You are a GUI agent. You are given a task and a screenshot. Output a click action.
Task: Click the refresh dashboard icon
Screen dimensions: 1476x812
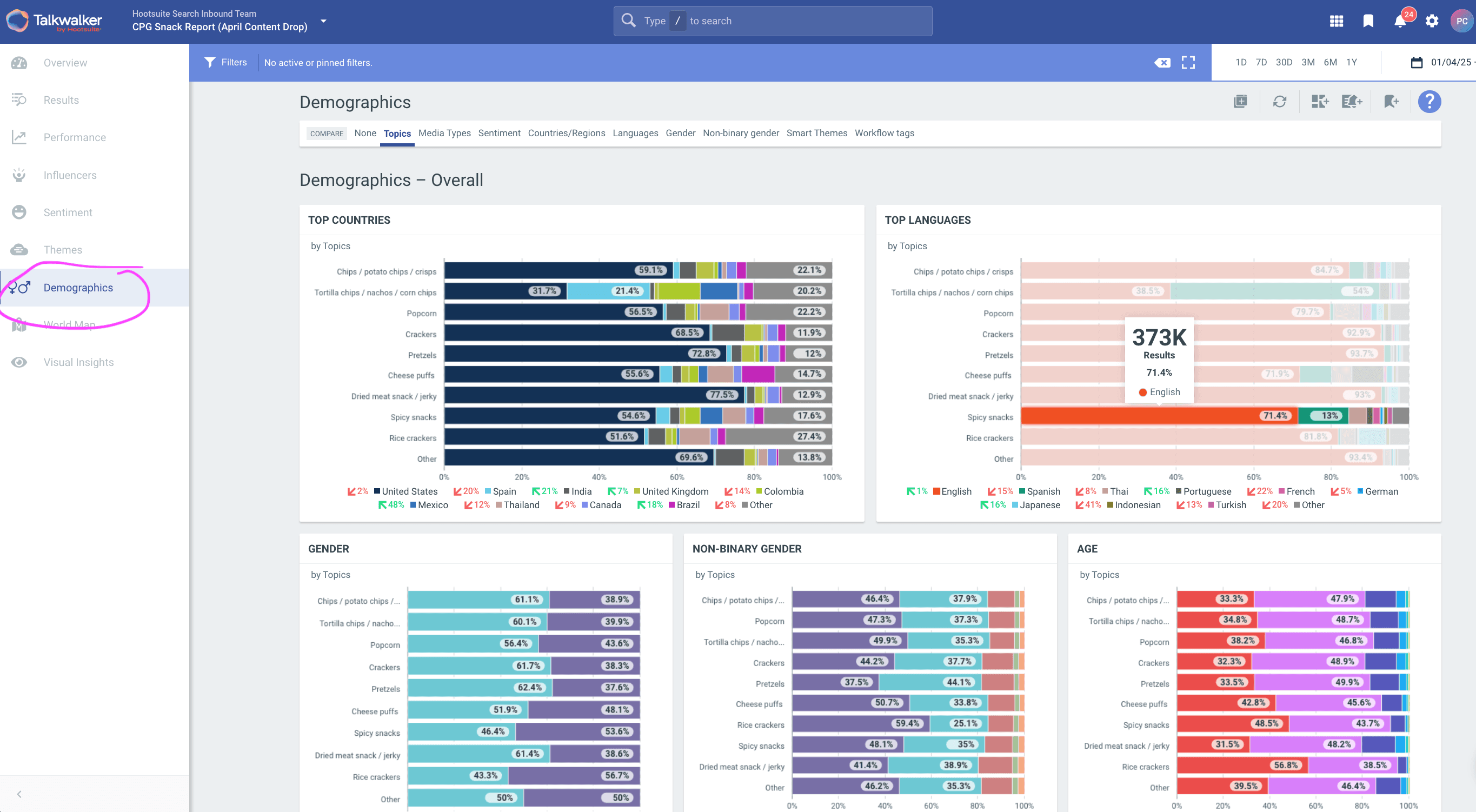(1279, 102)
